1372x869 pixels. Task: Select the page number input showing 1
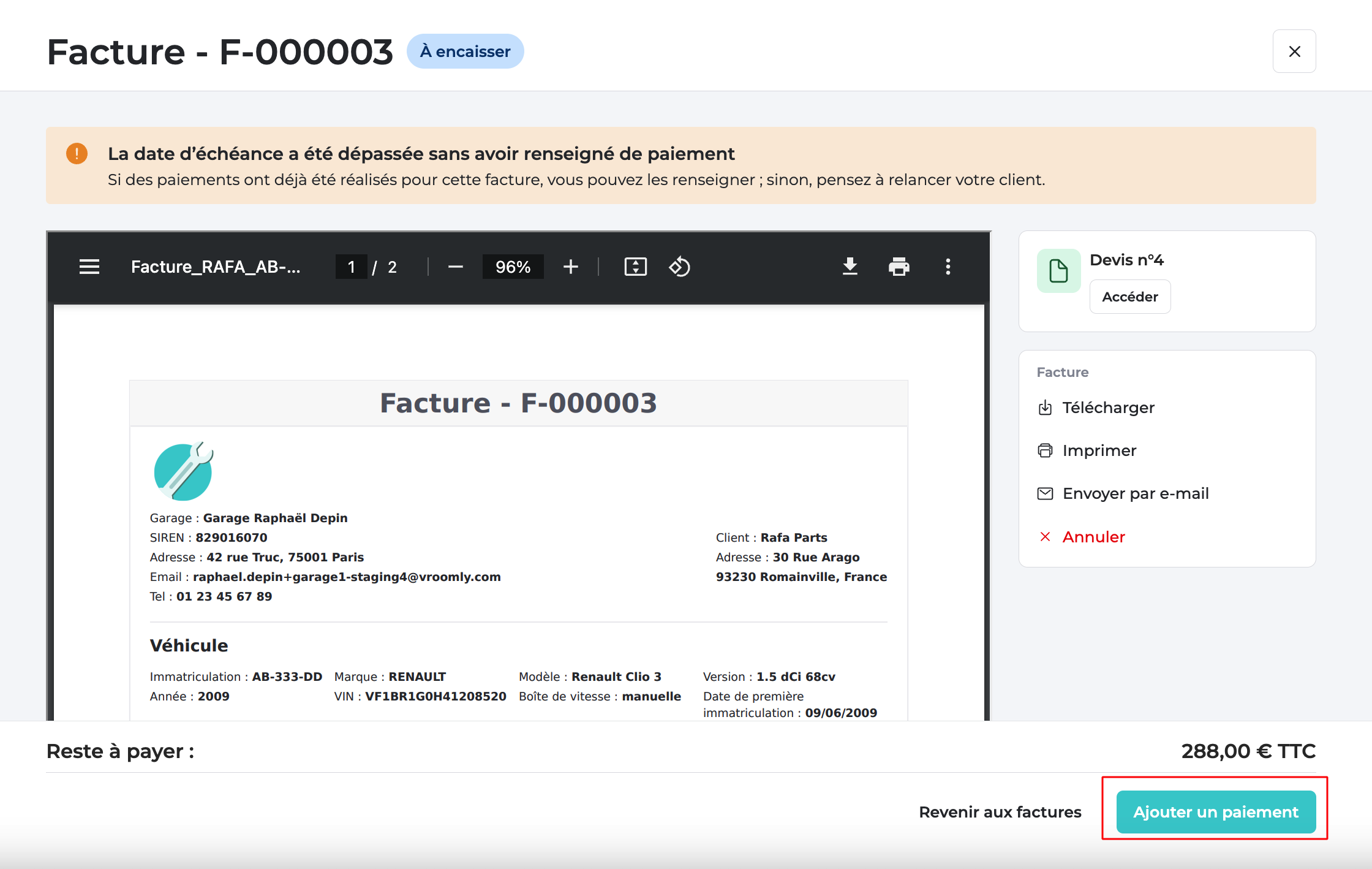[352, 267]
